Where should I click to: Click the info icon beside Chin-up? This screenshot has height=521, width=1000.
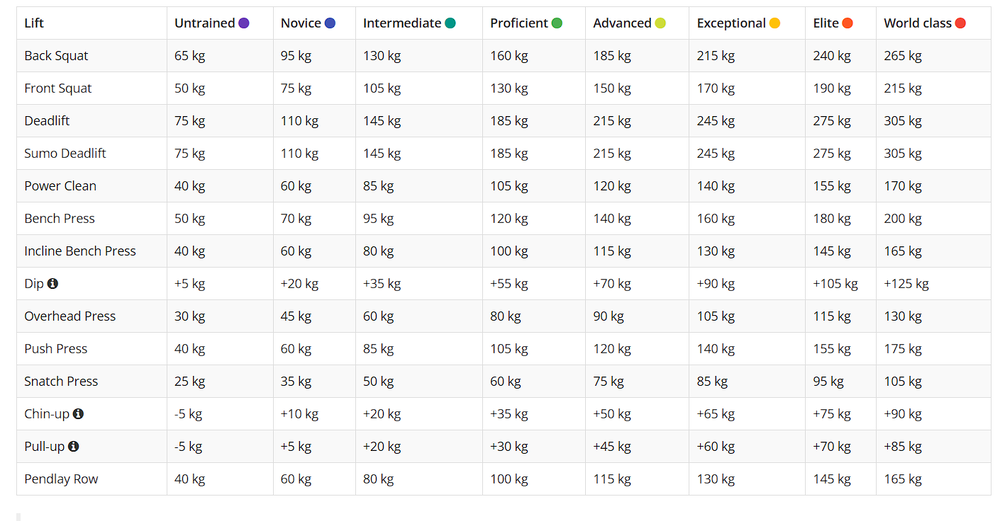[78, 414]
